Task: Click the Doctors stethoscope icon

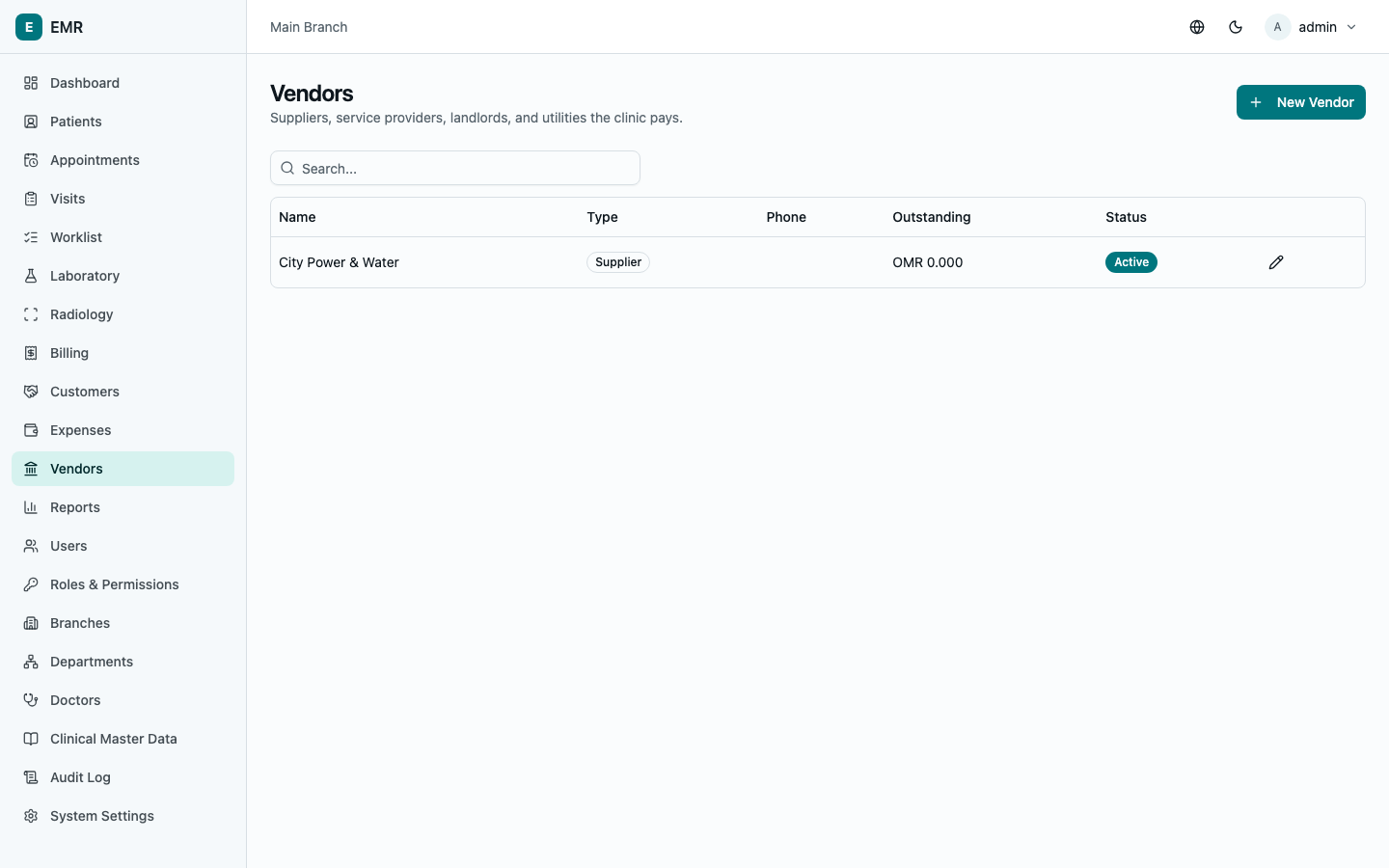Action: 31,700
